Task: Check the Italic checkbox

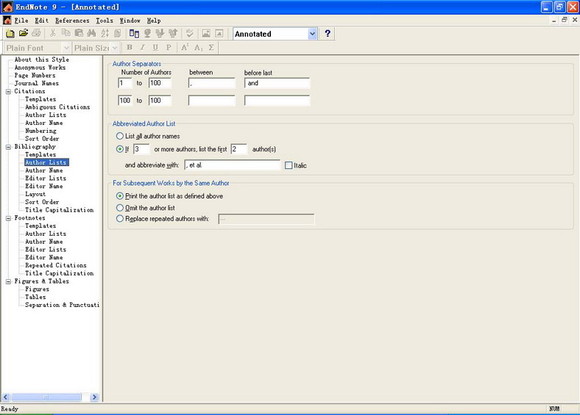Action: click(x=289, y=165)
